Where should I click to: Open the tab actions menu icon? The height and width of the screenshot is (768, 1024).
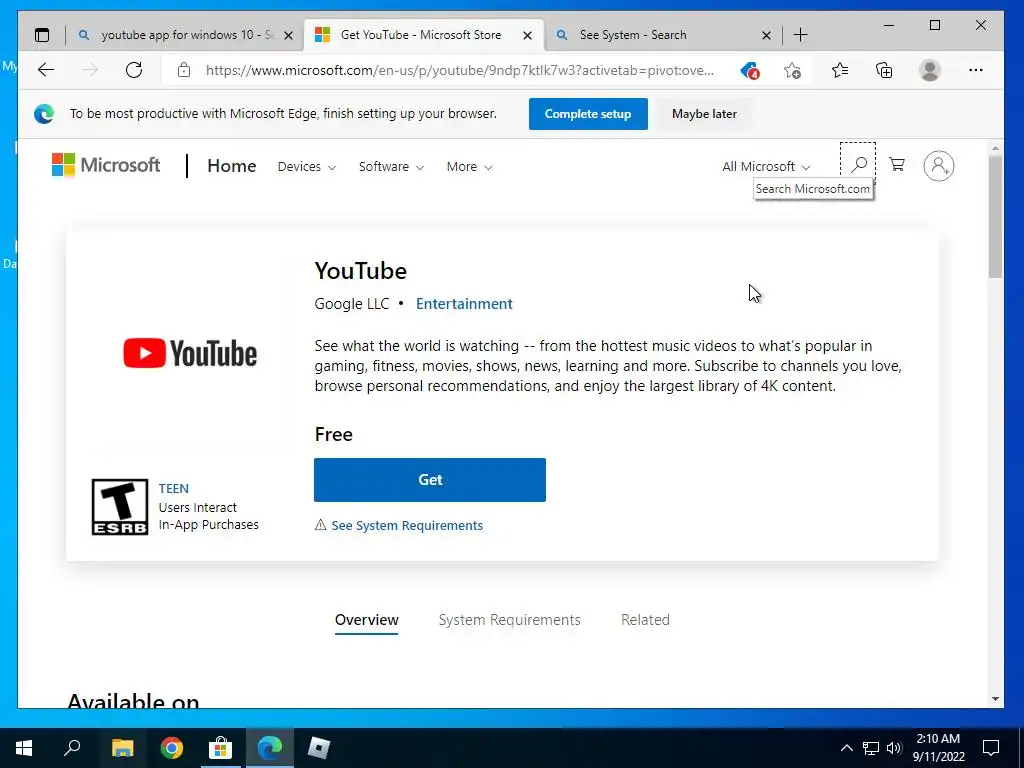42,35
